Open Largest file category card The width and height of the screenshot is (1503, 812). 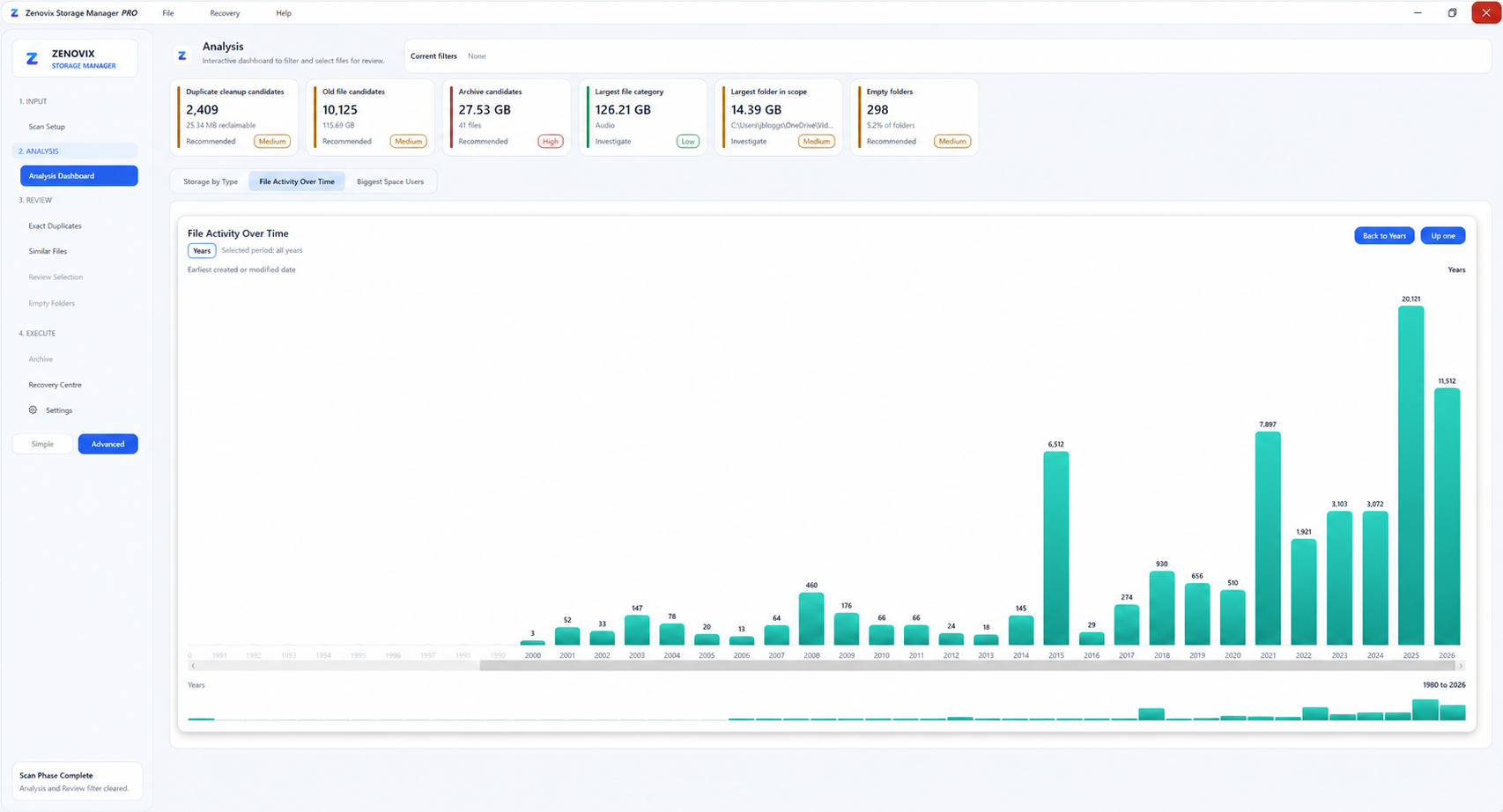[642, 117]
